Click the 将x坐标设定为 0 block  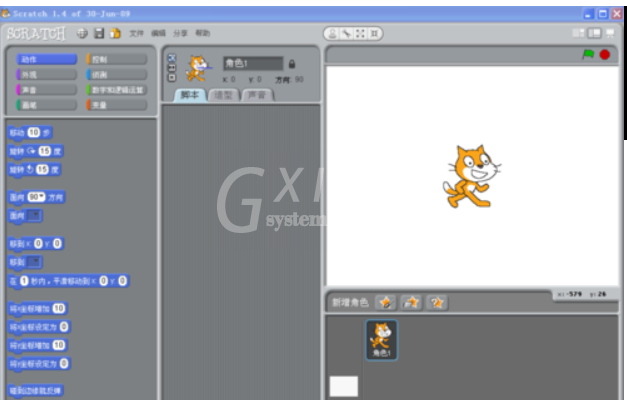pos(39,327)
